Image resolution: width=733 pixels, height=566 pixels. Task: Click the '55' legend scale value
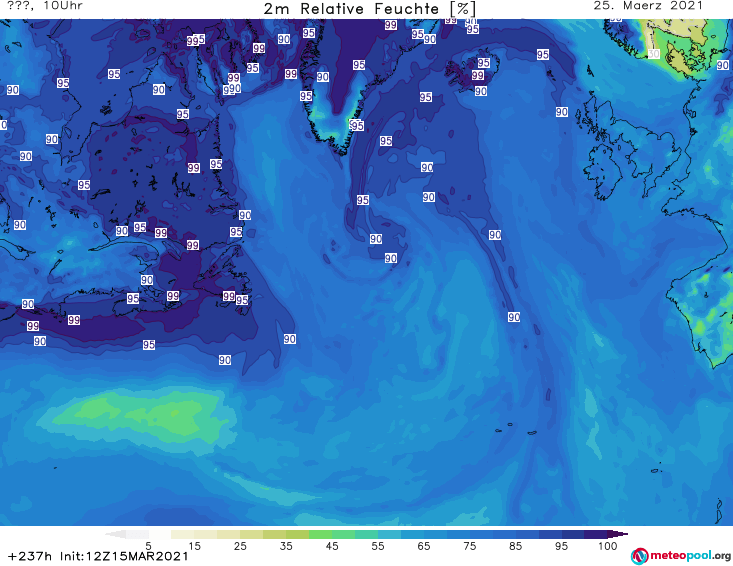[378, 546]
